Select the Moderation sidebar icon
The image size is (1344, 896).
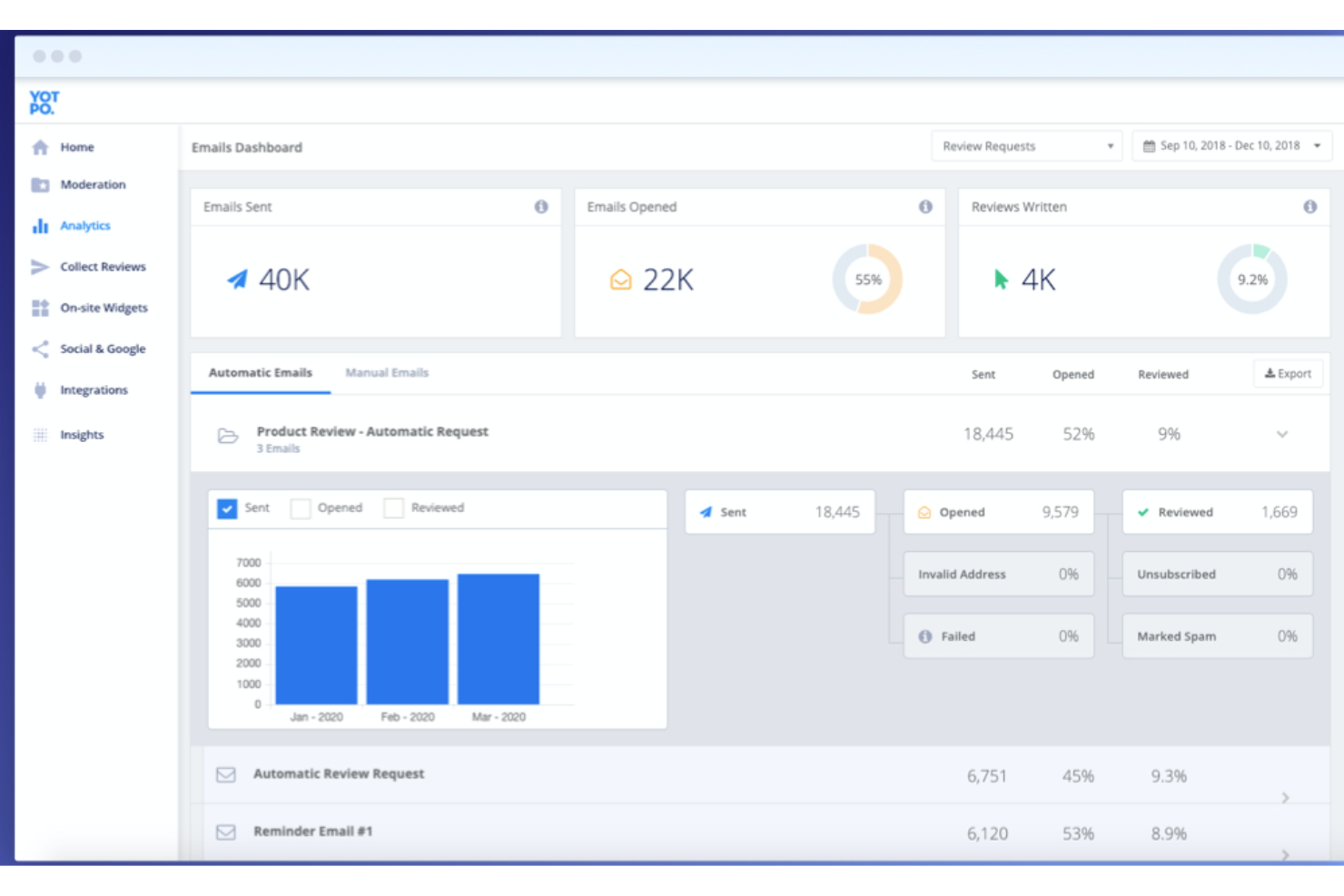click(40, 184)
